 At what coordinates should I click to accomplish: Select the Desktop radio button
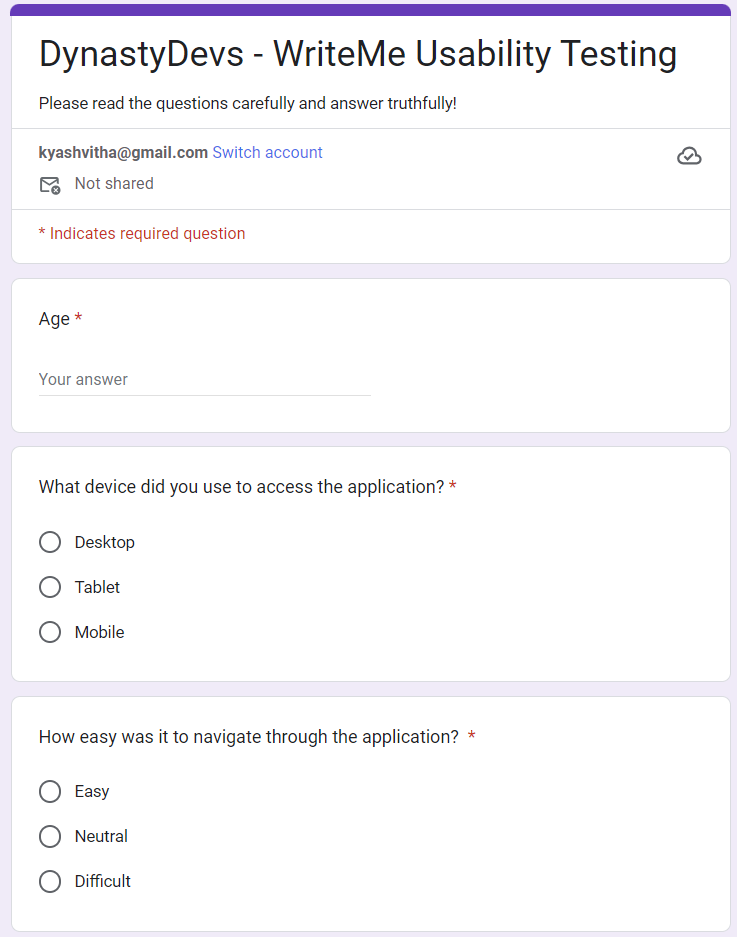[x=50, y=542]
